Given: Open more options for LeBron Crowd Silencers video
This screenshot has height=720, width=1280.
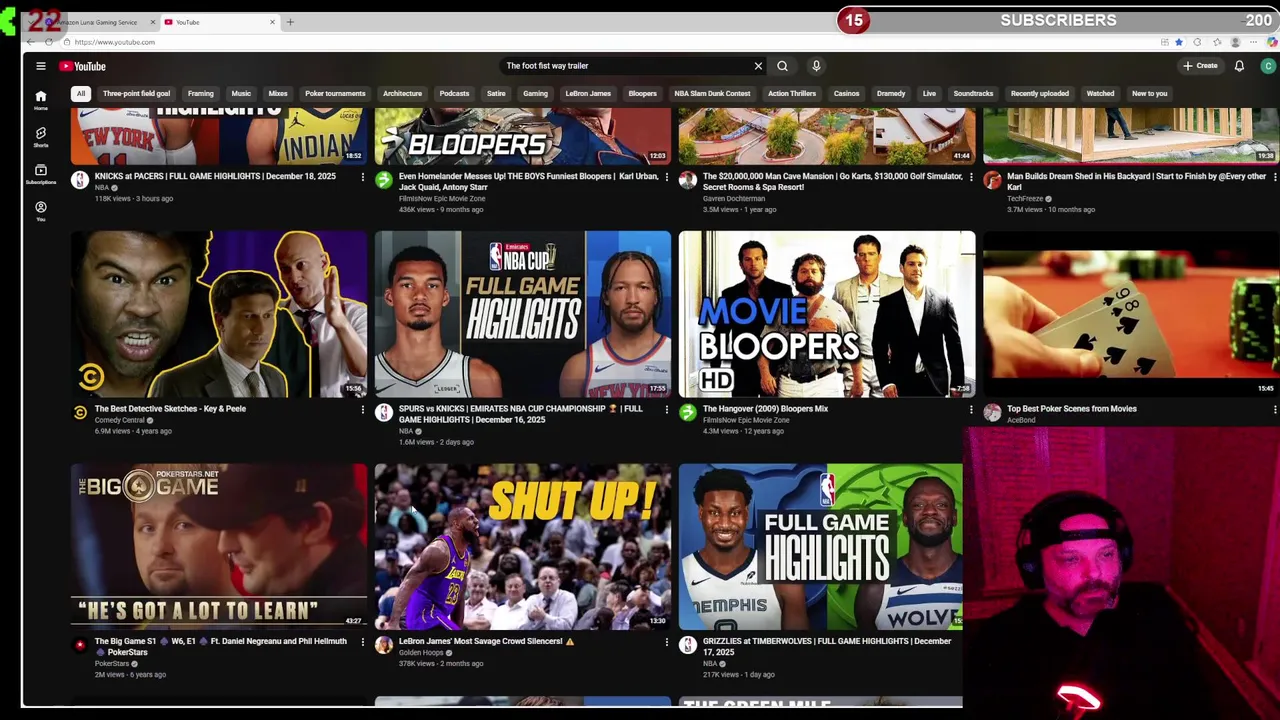Looking at the screenshot, I should 667,642.
